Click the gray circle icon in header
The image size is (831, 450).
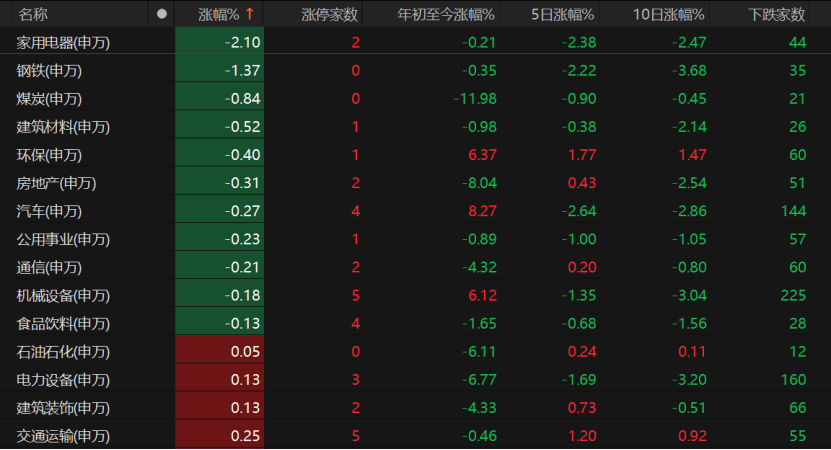tap(162, 14)
